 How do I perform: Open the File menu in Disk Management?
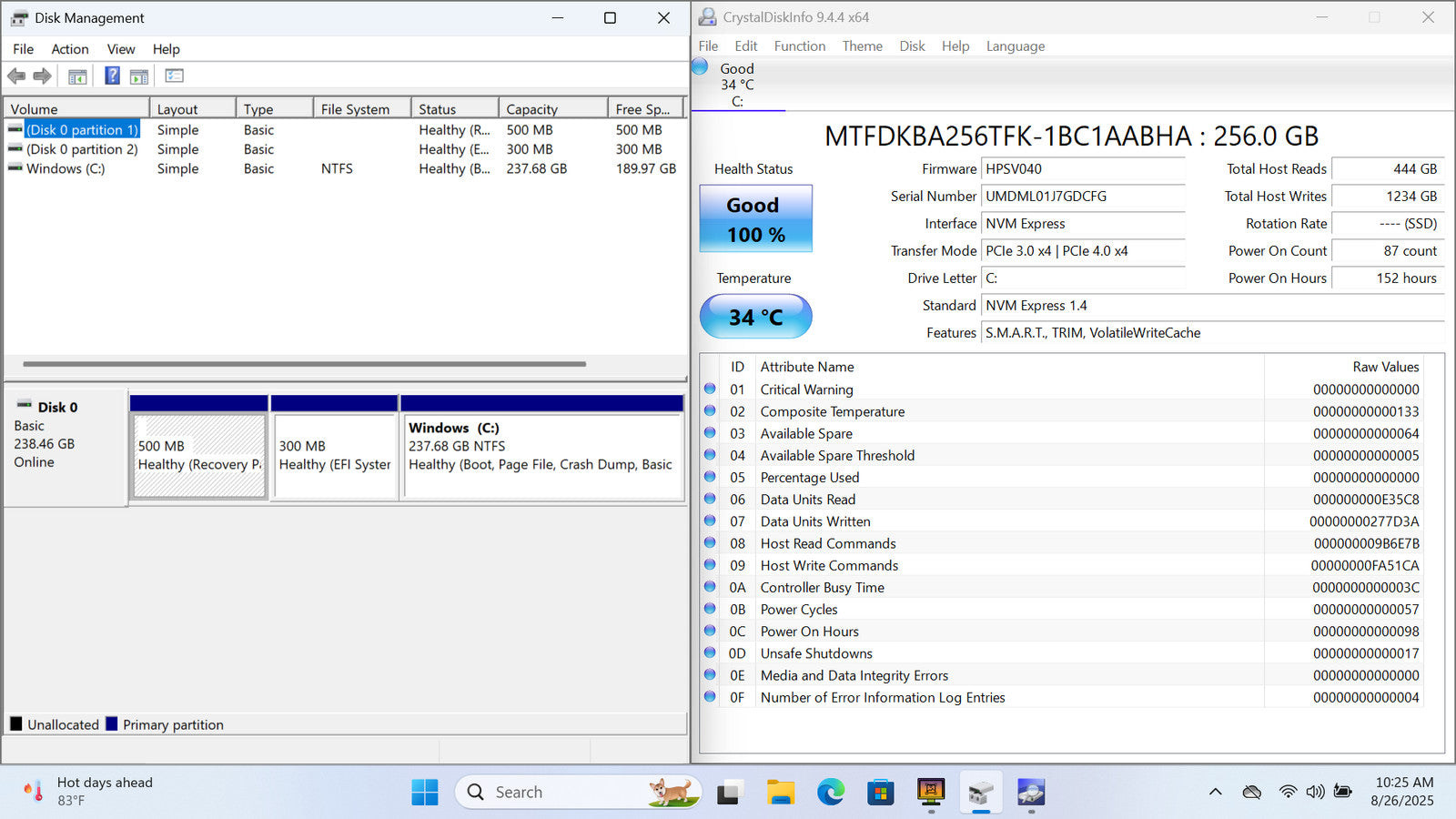point(24,49)
